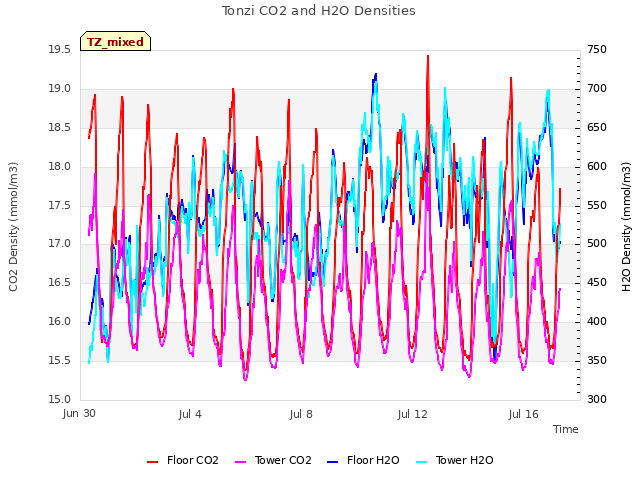Click the H2O Density (mmol/m3) axis label

[626, 227]
